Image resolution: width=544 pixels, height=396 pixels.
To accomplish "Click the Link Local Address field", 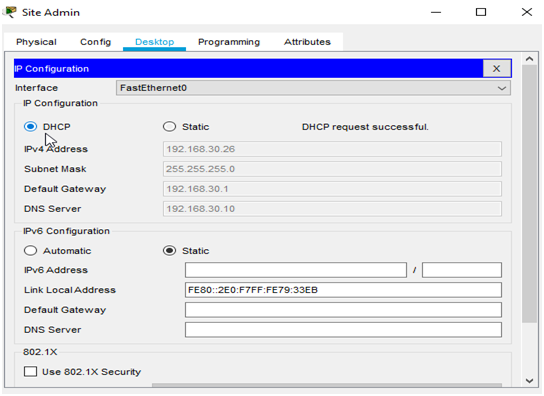I will pyautogui.click(x=343, y=290).
